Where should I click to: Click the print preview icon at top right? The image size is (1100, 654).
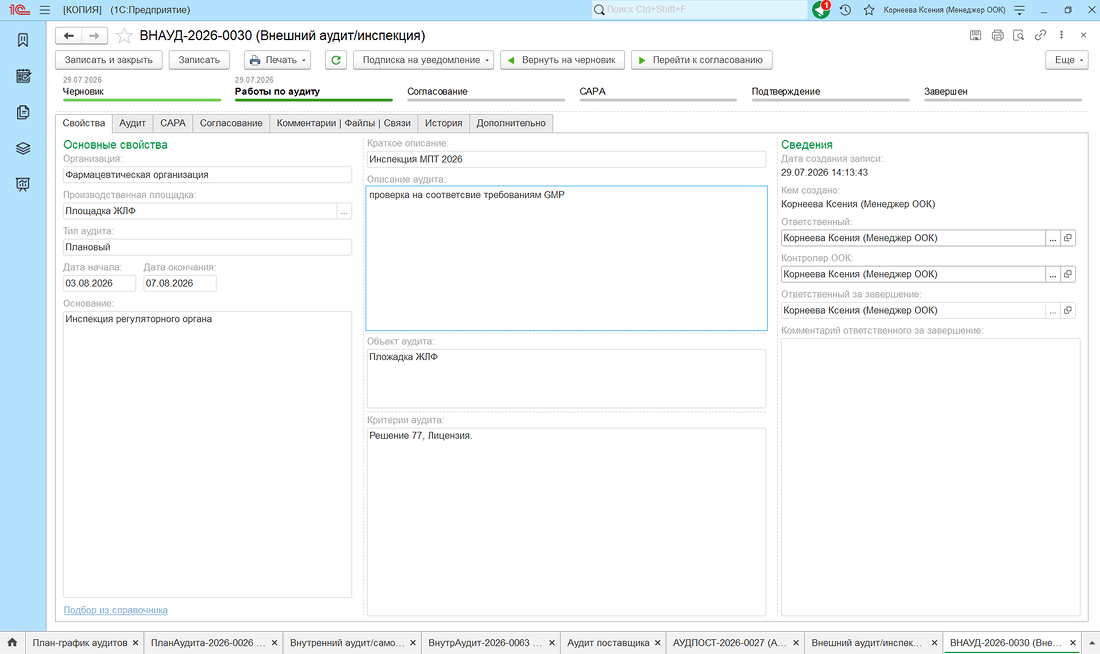click(x=1019, y=35)
